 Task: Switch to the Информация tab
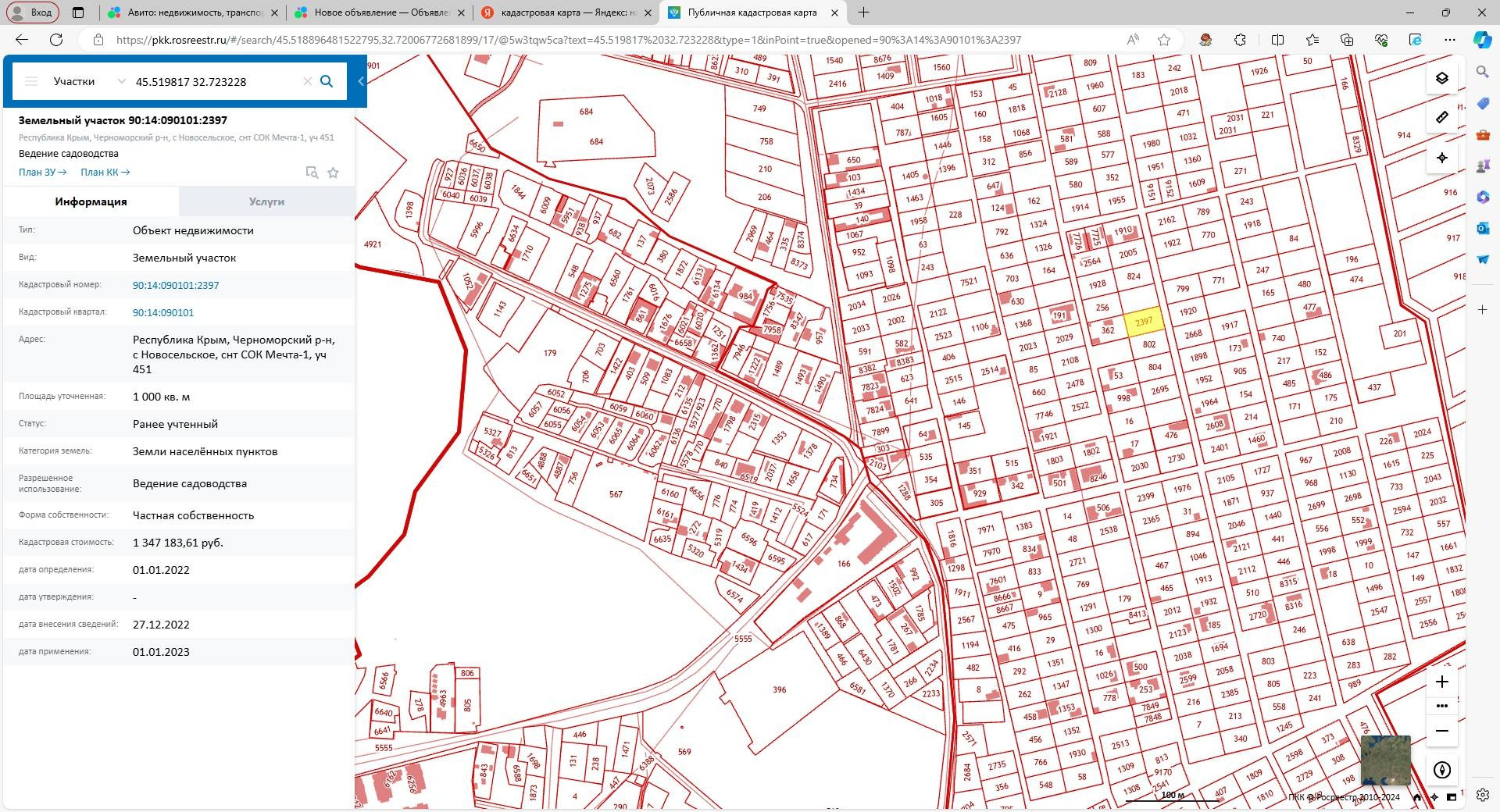91,201
